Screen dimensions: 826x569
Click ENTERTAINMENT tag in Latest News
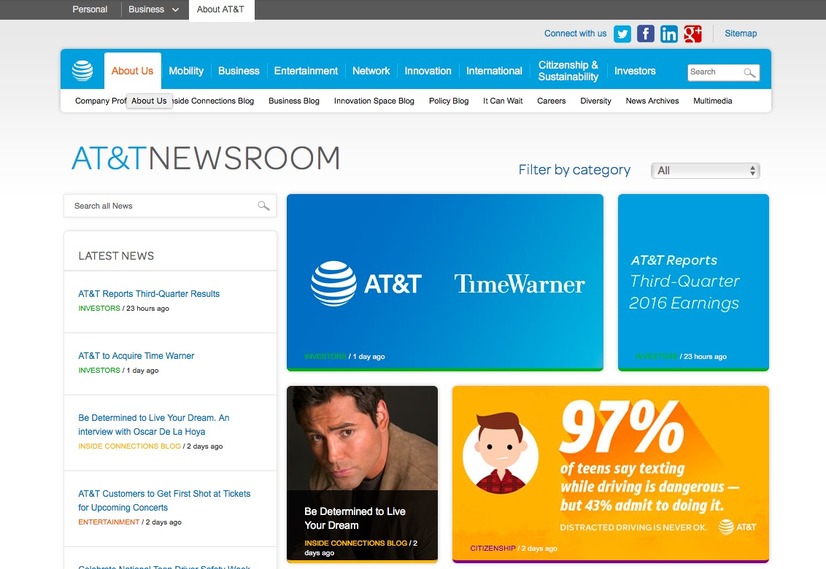click(x=109, y=522)
